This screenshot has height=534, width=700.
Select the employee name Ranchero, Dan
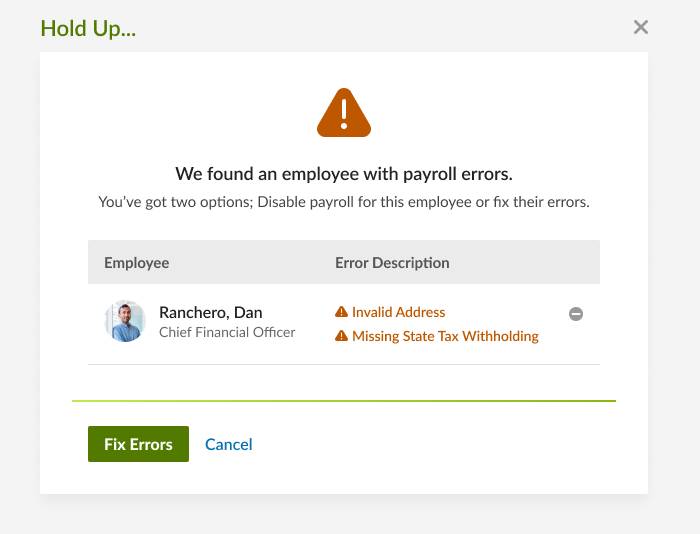211,313
